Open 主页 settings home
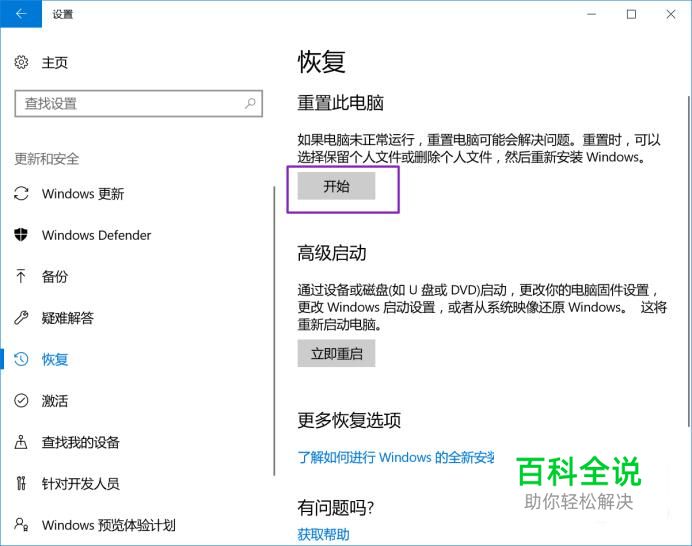Image resolution: width=692 pixels, height=546 pixels. coord(54,62)
